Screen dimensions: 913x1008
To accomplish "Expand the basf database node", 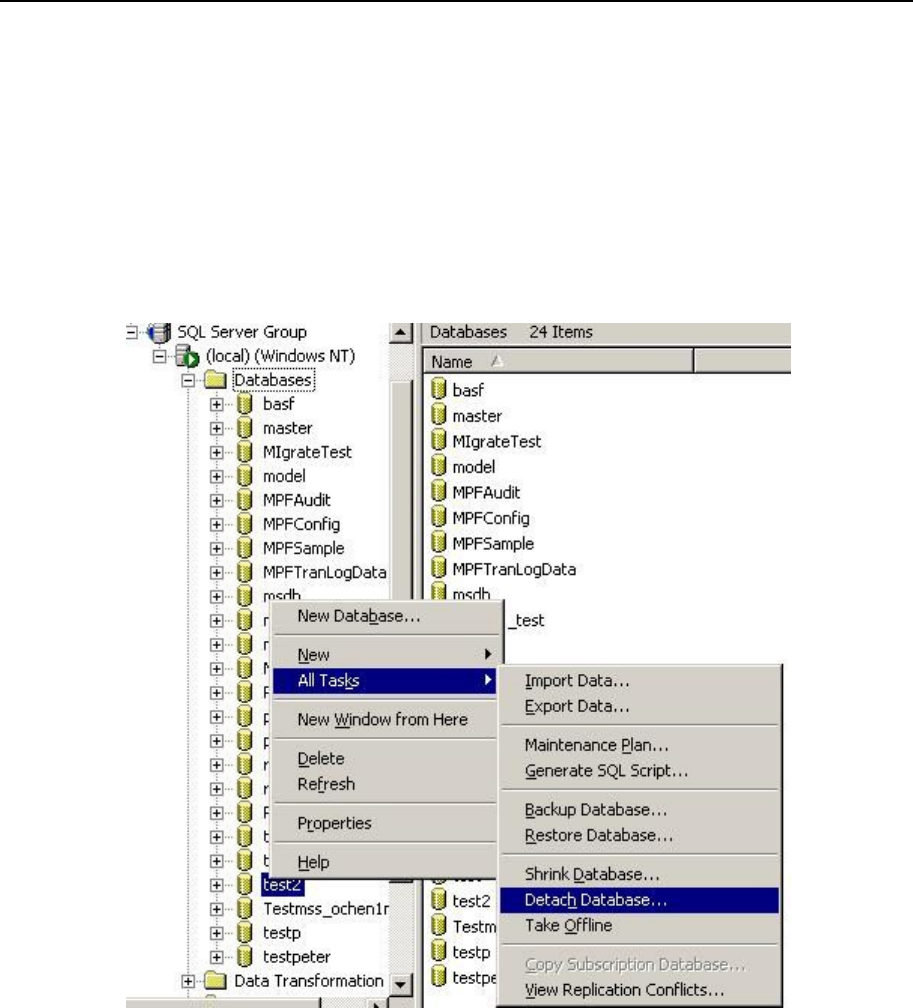I will pyautogui.click(x=217, y=405).
